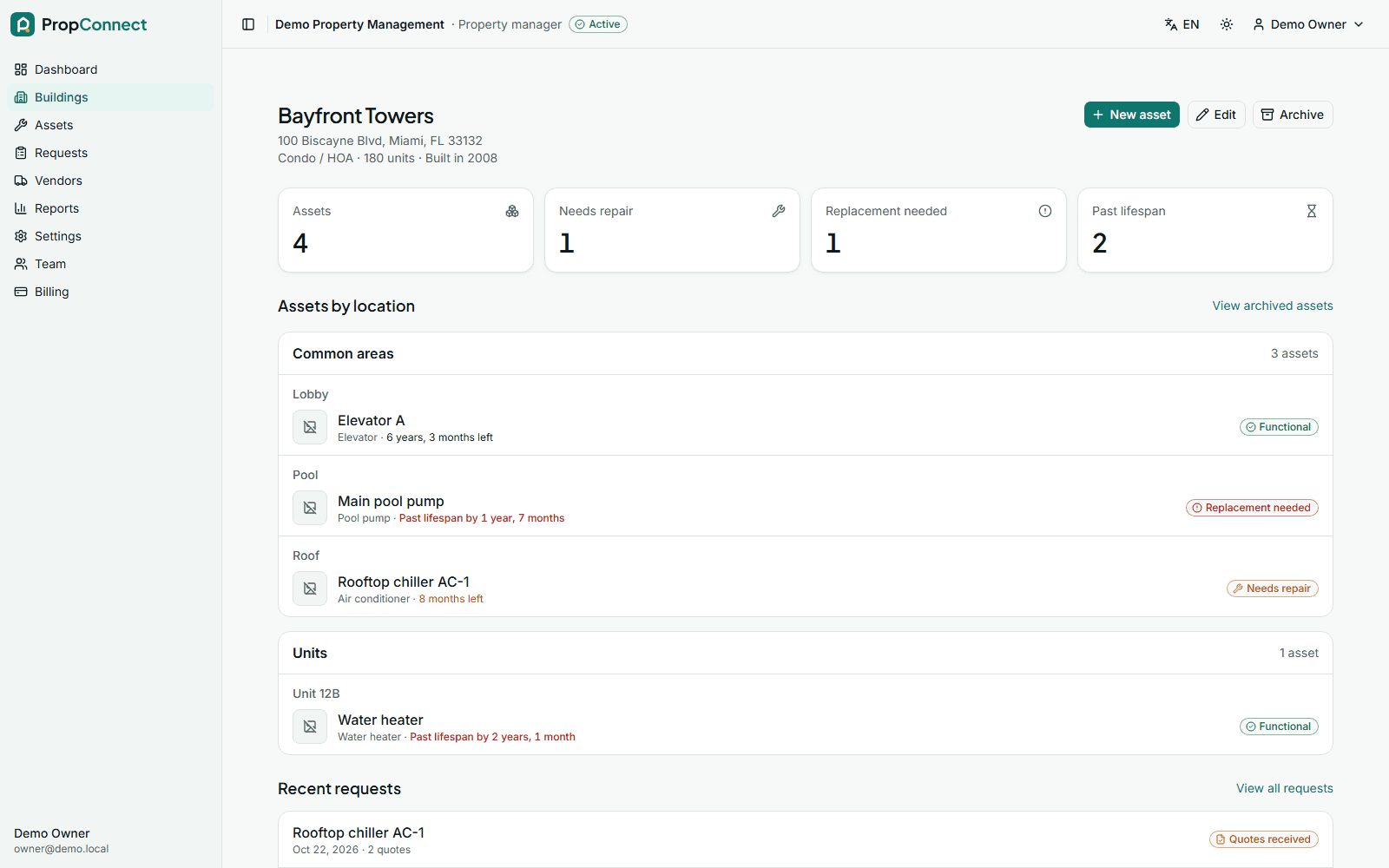This screenshot has width=1389, height=868.
Task: Follow the View all requests link
Action: point(1285,788)
